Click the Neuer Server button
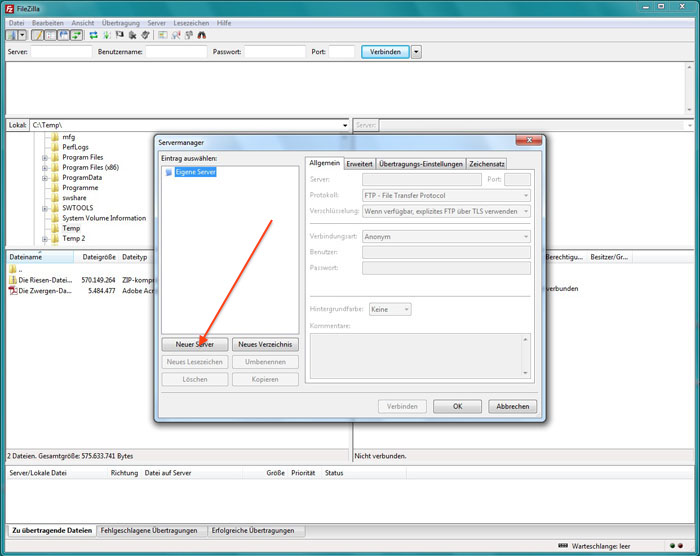The image size is (700, 556). click(195, 344)
